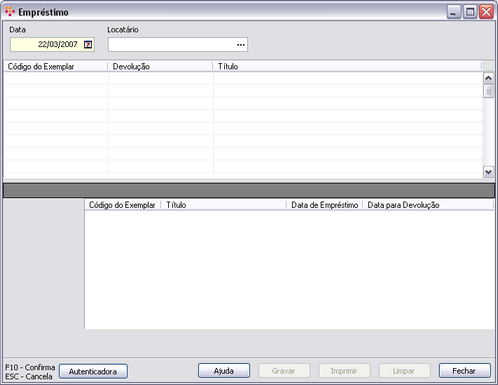This screenshot has width=498, height=385.
Task: Click the Fechar button
Action: tap(464, 371)
